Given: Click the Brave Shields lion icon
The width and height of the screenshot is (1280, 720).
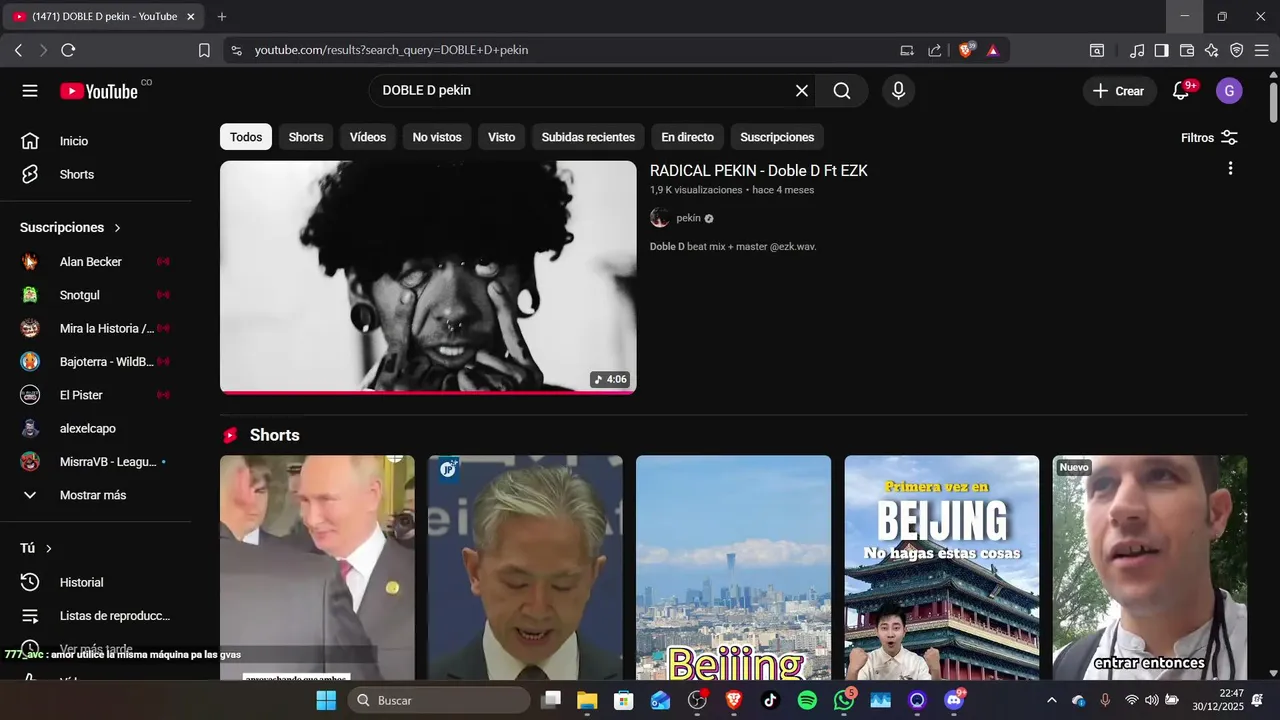Looking at the screenshot, I should (966, 50).
